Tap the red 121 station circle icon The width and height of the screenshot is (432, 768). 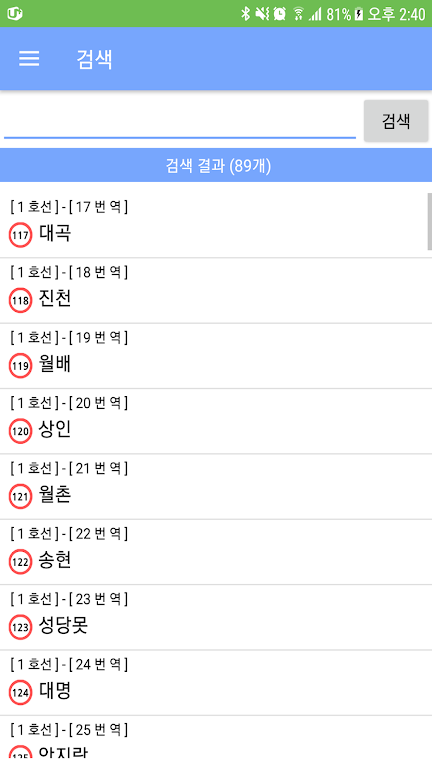click(x=21, y=497)
